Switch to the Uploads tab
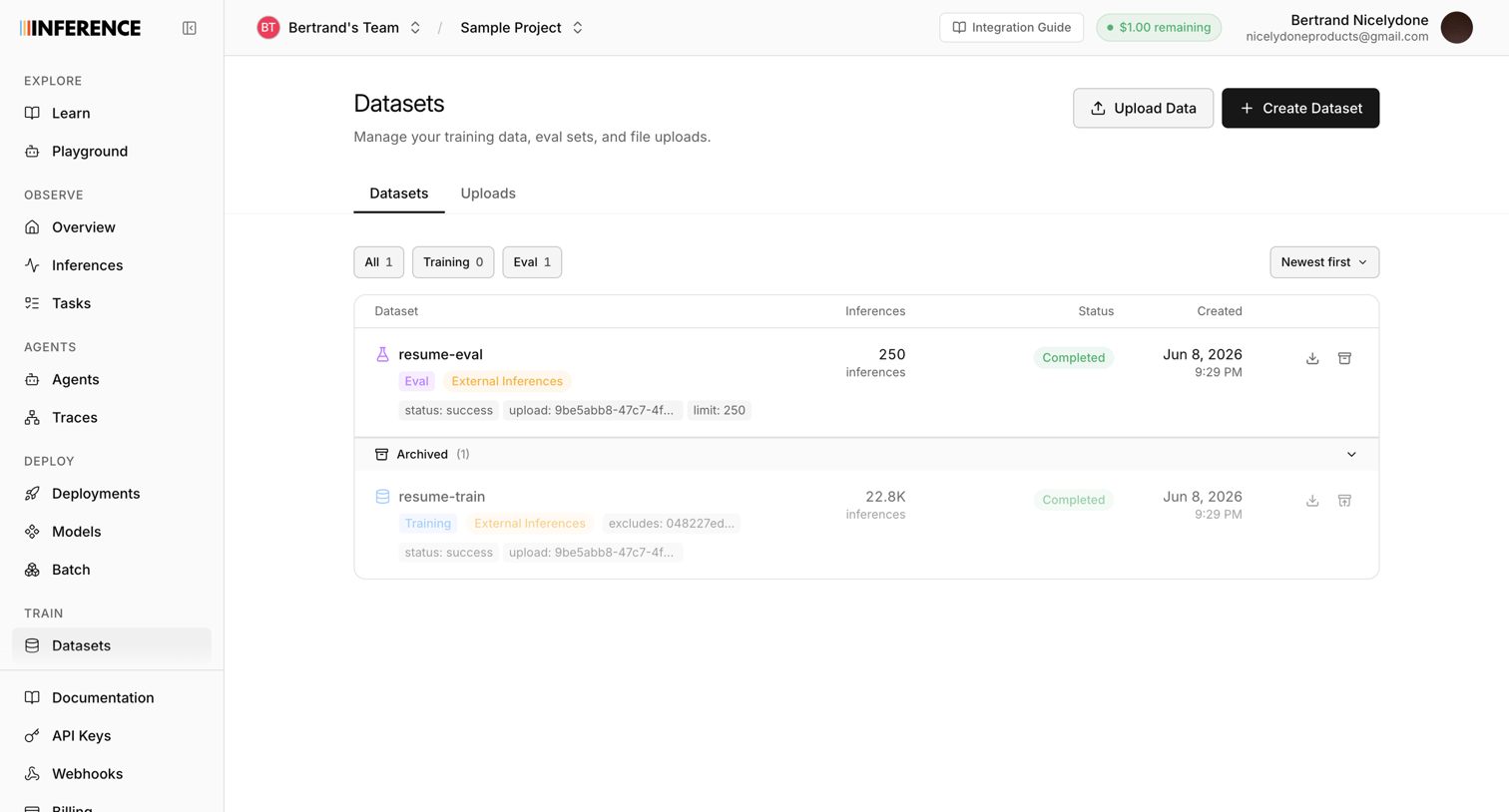 pyautogui.click(x=488, y=194)
